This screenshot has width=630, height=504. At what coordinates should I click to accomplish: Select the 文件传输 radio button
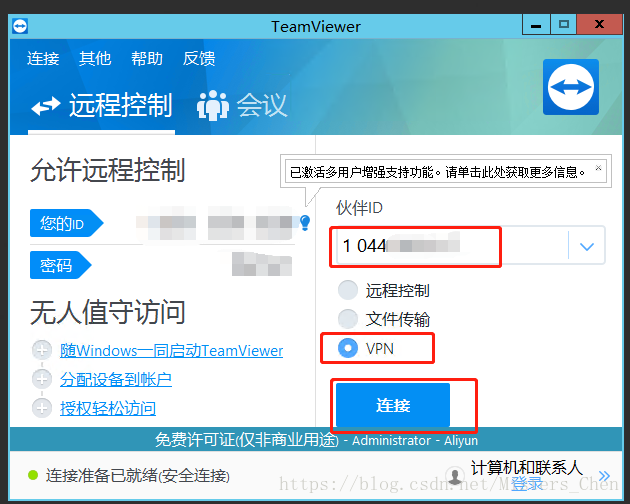[x=348, y=319]
